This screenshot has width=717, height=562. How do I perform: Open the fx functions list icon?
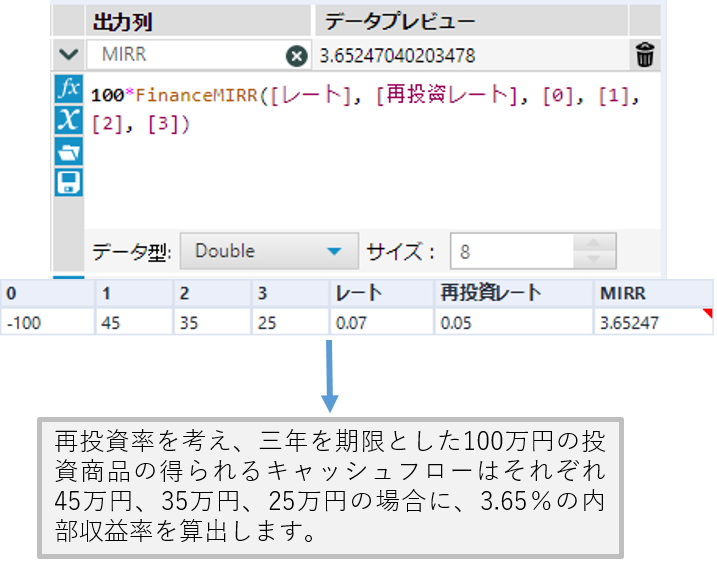68,88
